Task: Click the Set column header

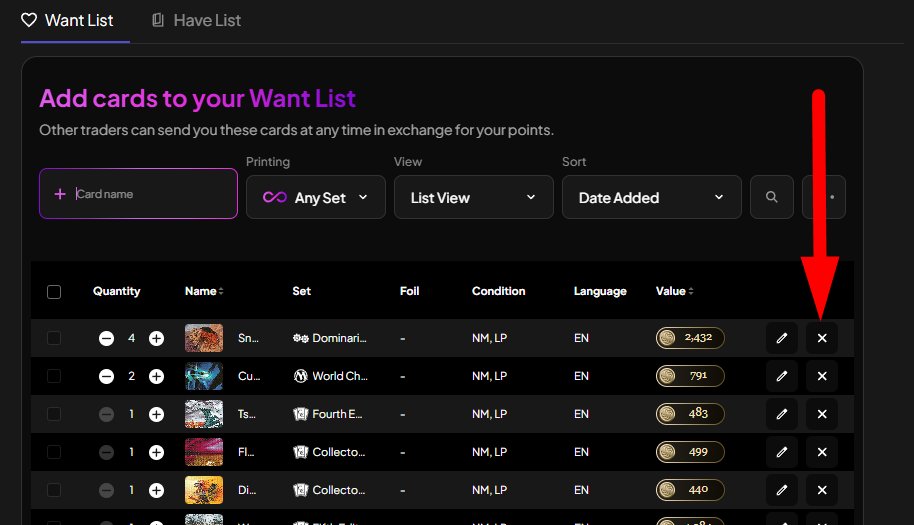Action: pos(301,291)
